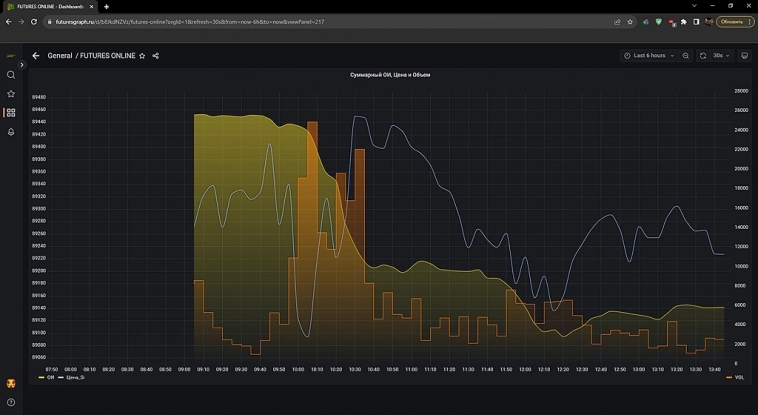Zoom out the time range
Viewport: 758px width, 415px height.
coord(686,56)
